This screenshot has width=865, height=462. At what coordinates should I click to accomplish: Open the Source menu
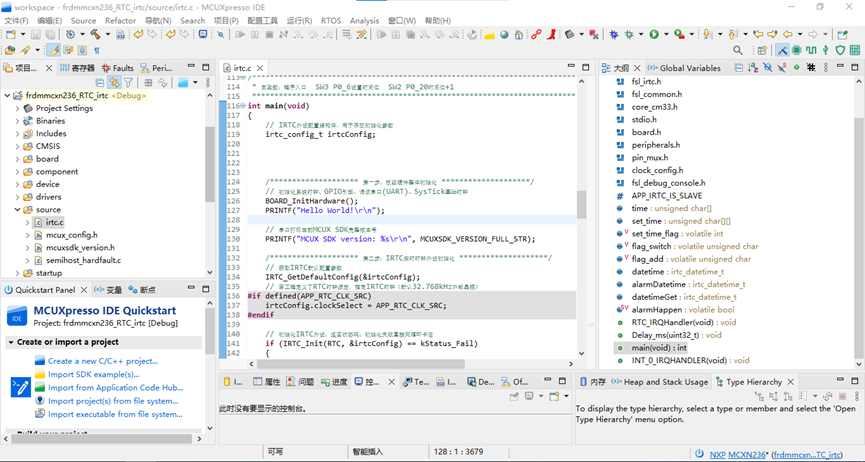[x=83, y=20]
